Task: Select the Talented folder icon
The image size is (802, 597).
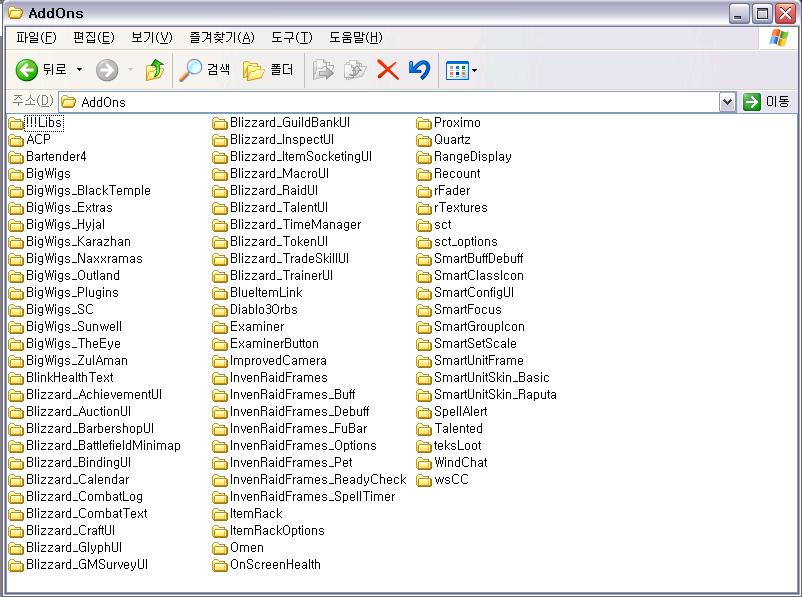Action: [424, 429]
